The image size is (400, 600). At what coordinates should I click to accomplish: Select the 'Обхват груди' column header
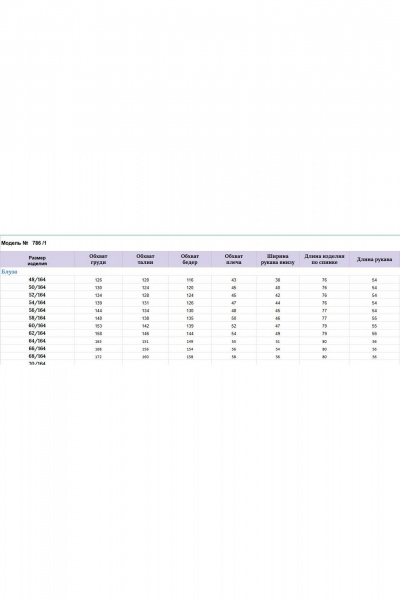click(x=98, y=259)
